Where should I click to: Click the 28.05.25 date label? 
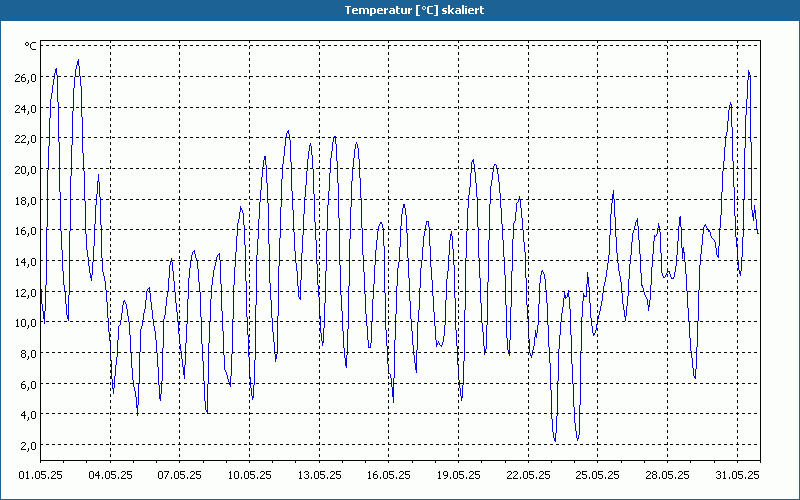point(667,475)
